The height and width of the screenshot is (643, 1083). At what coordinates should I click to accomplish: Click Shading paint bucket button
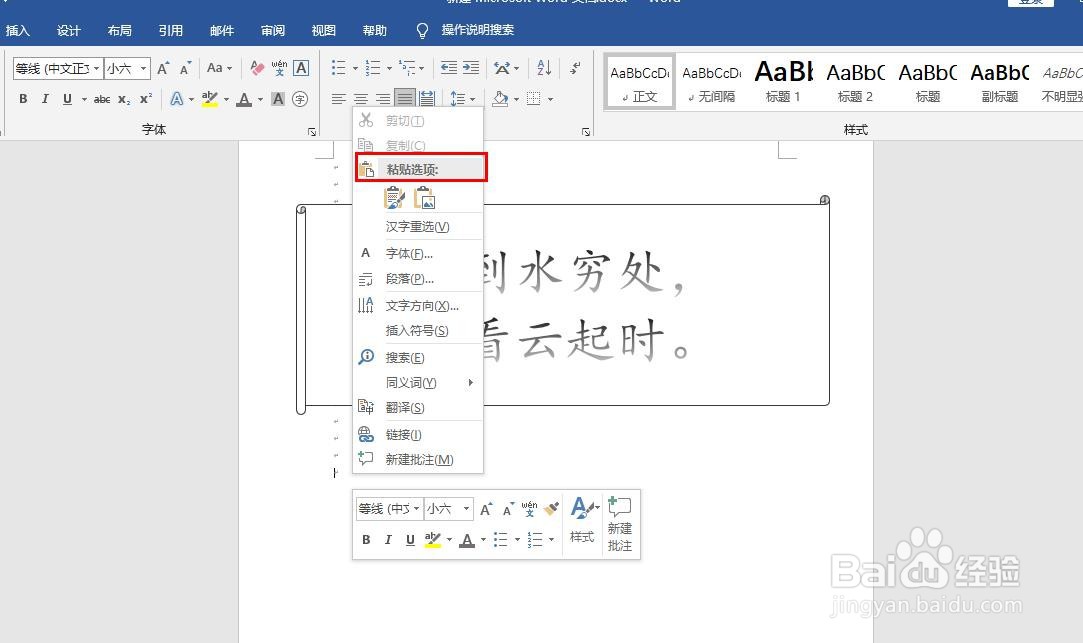click(x=500, y=99)
